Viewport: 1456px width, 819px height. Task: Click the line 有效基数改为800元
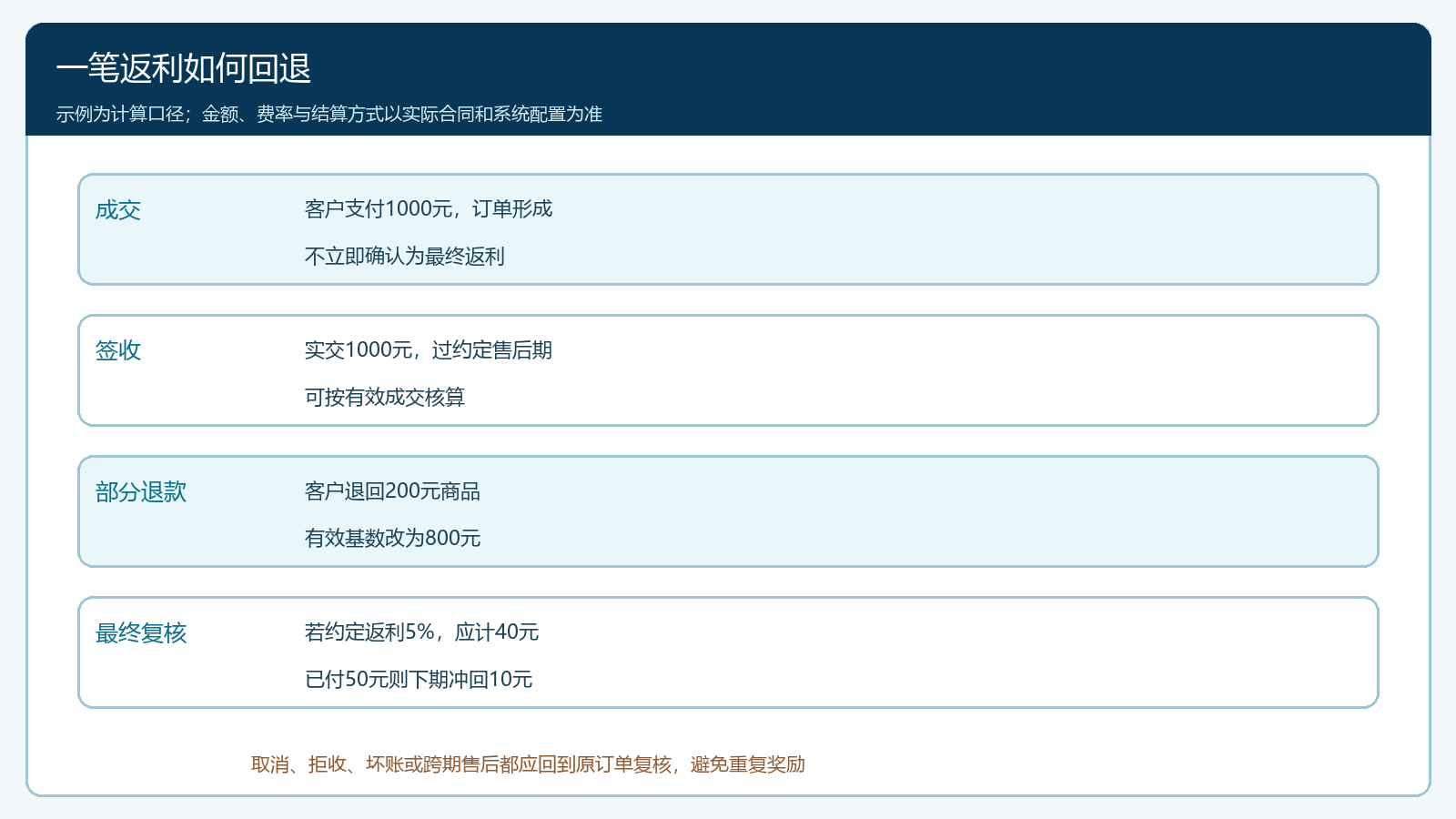tap(392, 538)
